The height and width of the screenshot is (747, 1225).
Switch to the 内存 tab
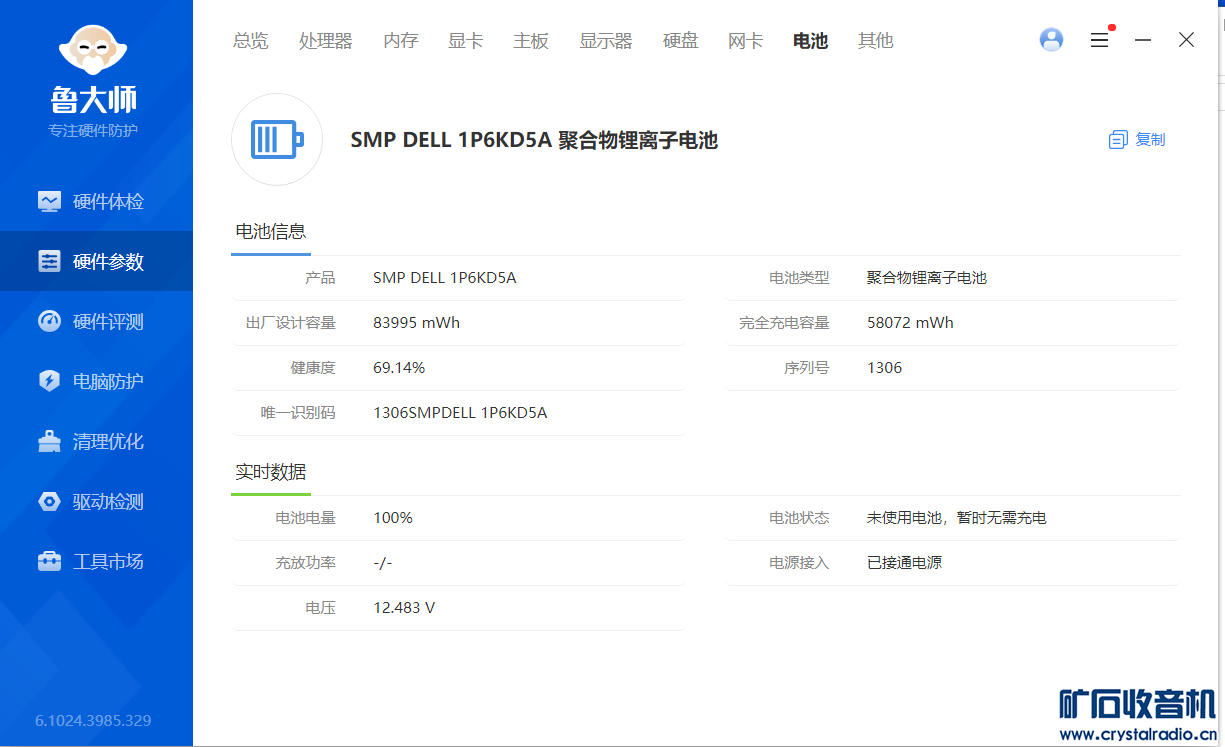pyautogui.click(x=401, y=41)
